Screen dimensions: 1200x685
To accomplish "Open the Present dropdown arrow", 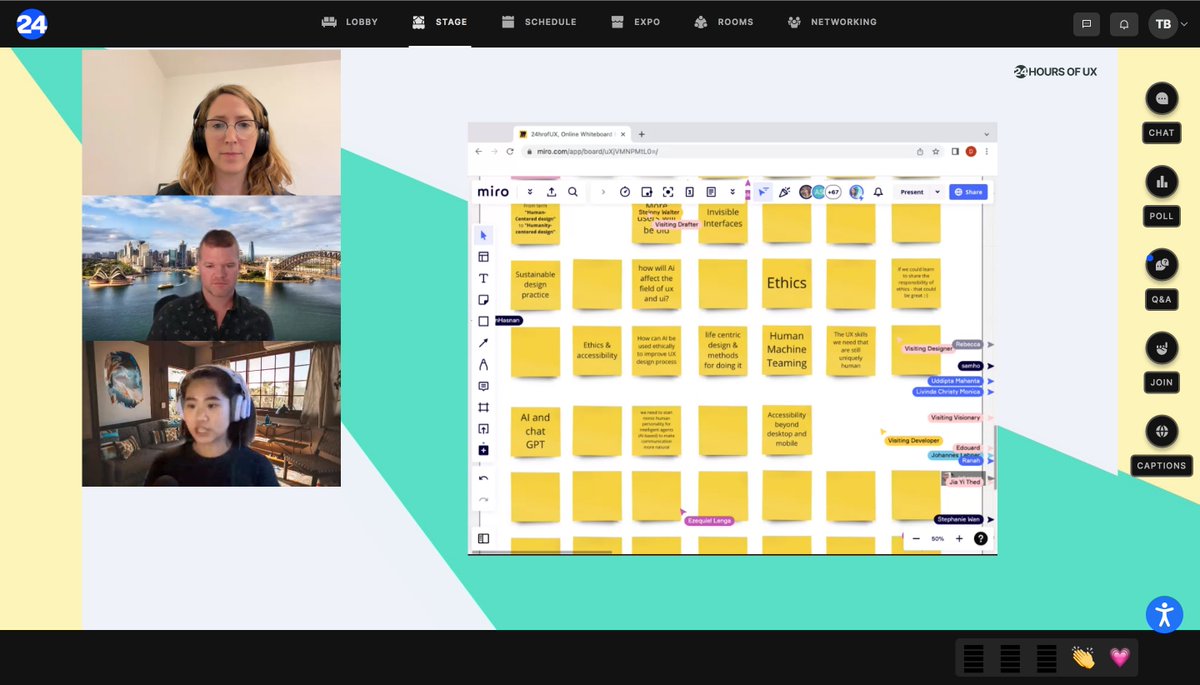I will tap(937, 191).
